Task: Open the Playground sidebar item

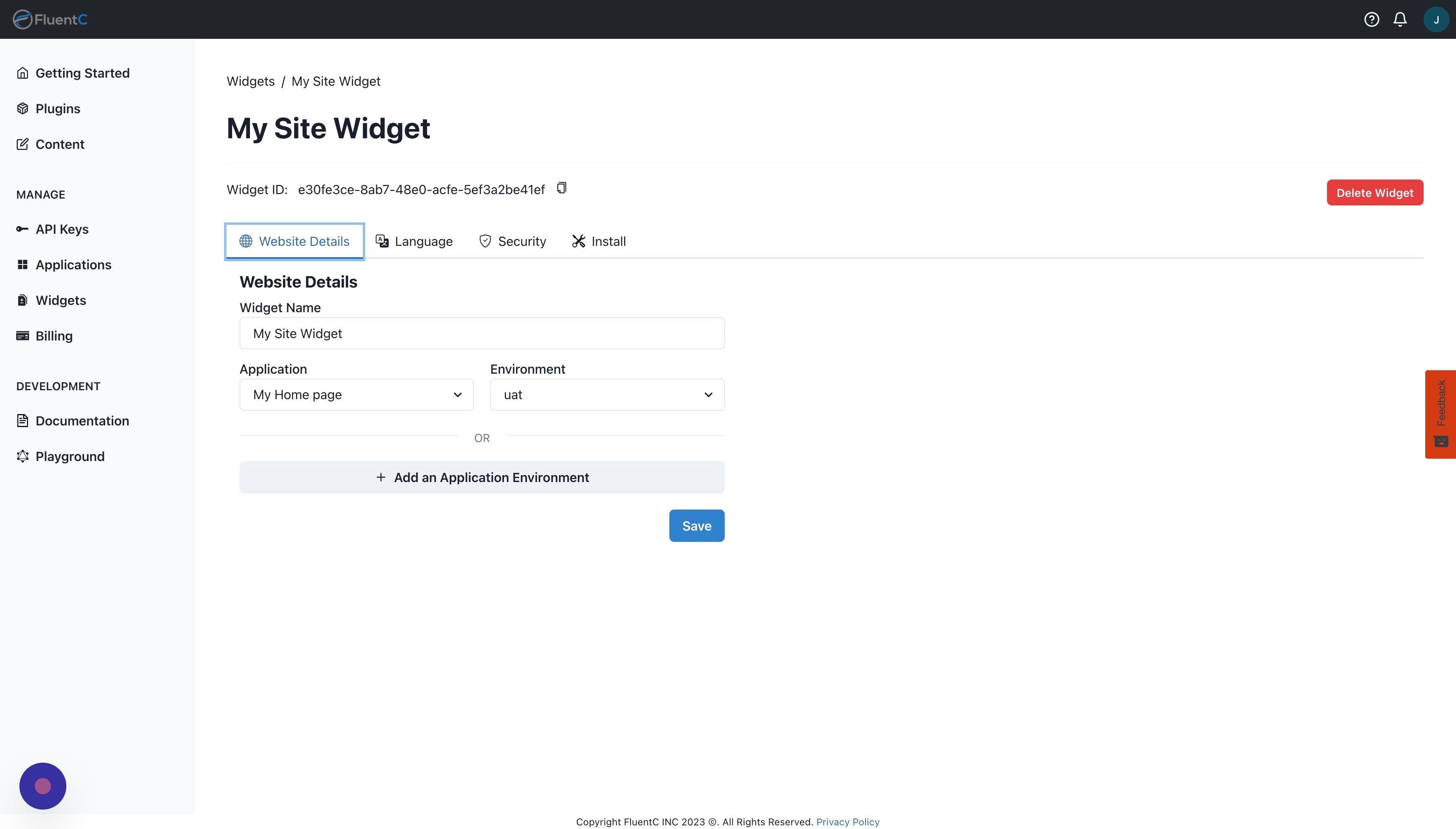Action: pos(70,456)
